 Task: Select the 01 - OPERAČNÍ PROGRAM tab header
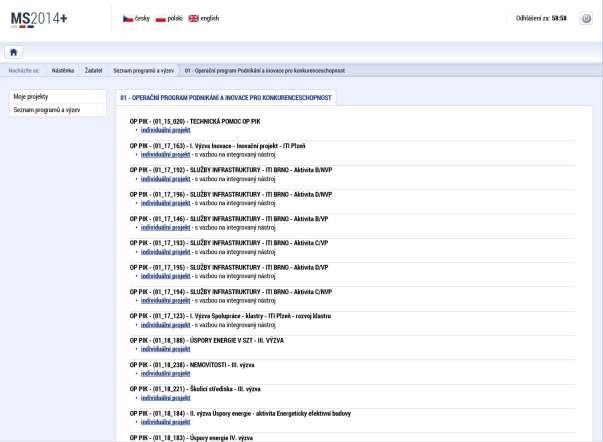click(x=226, y=98)
